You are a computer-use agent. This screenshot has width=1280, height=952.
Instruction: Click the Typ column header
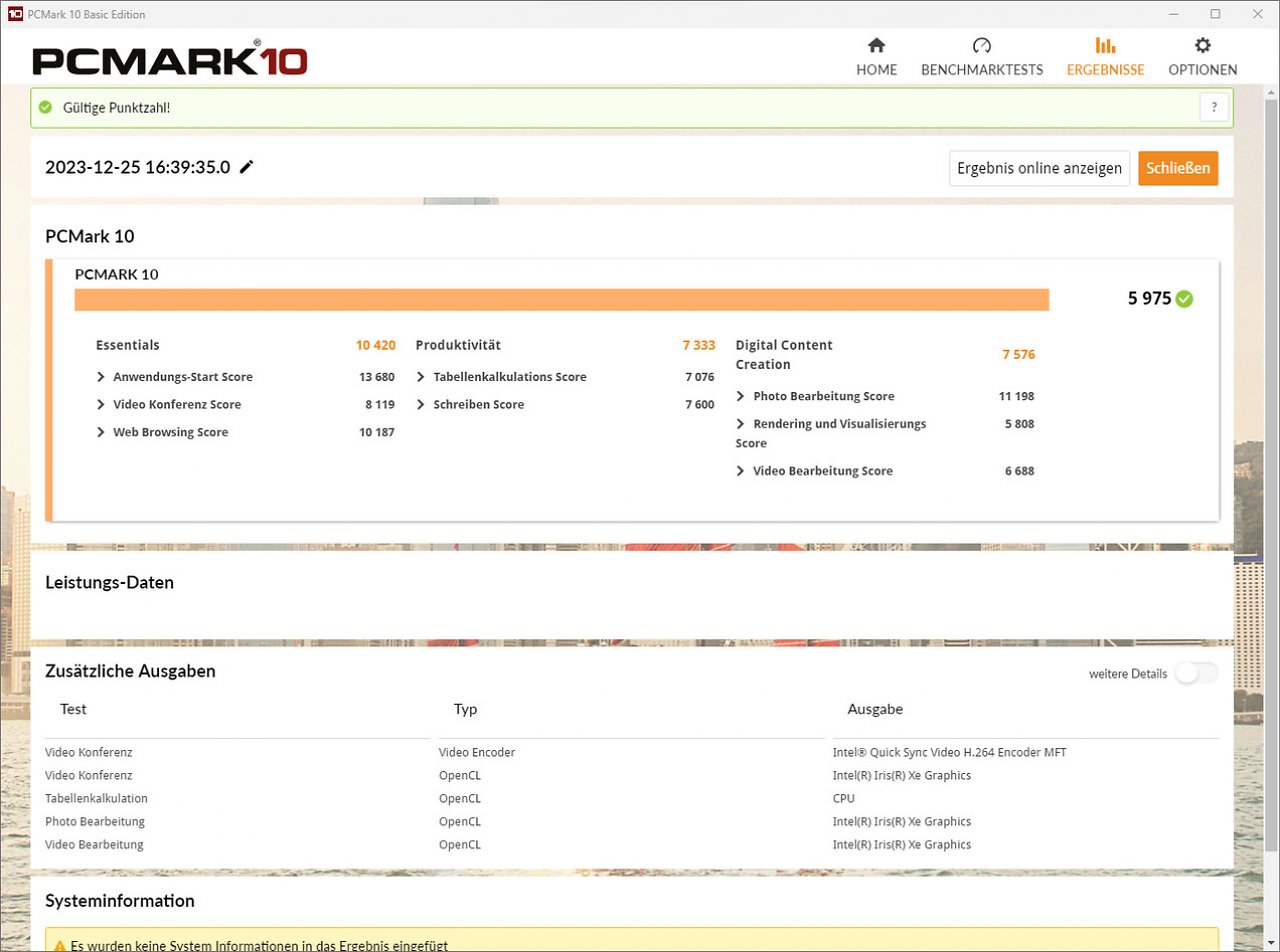pos(465,709)
